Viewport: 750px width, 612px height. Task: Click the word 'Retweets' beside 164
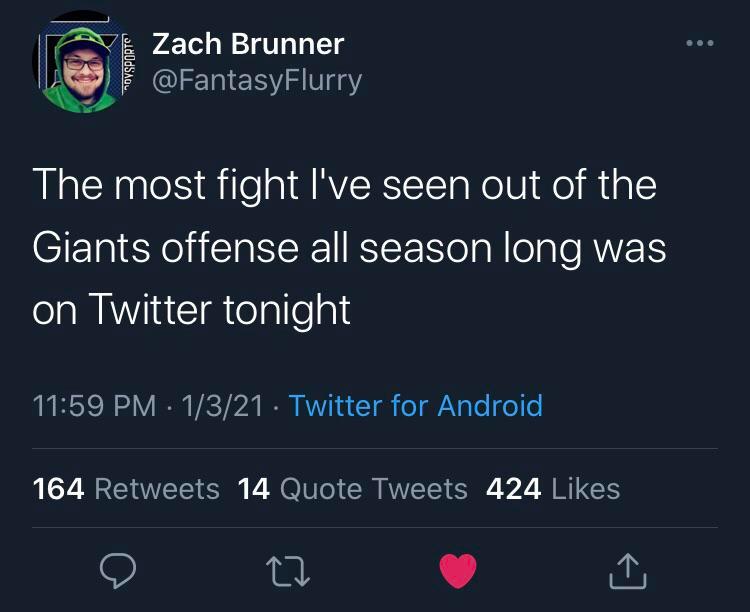point(156,488)
